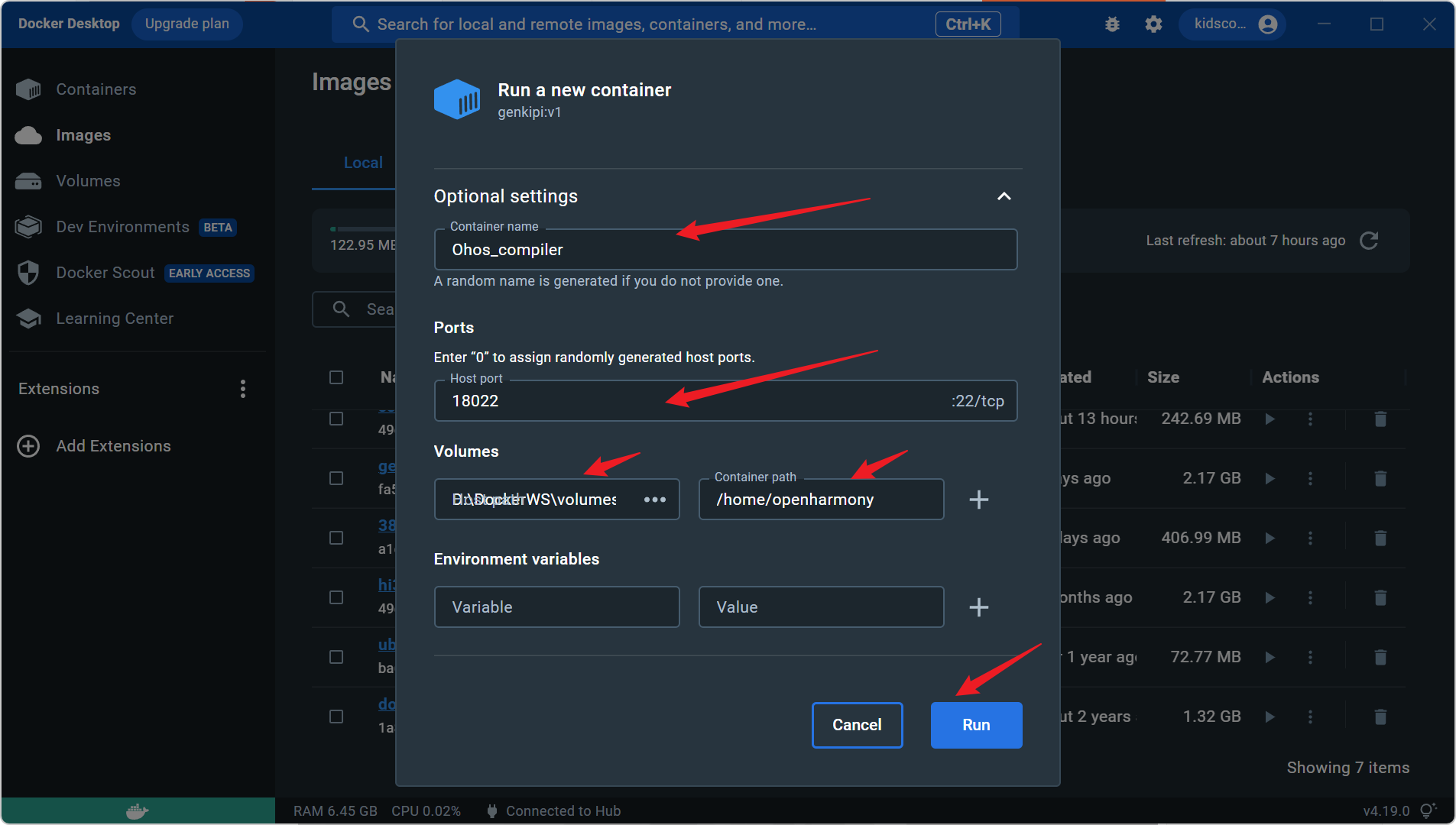This screenshot has height=825, width=1456.
Task: Toggle the select-all images checkbox
Action: (336, 377)
